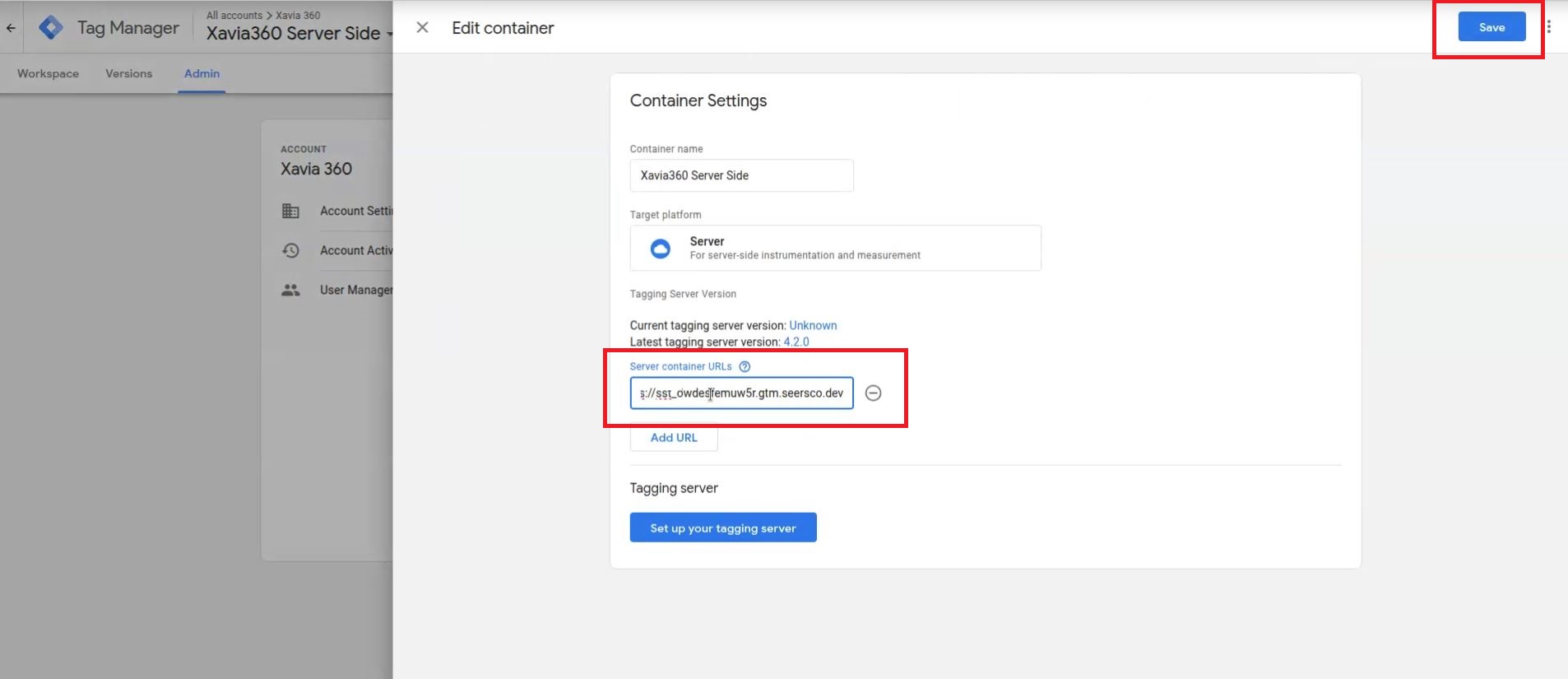This screenshot has width=1568, height=679.
Task: Go to All accounts breadcrumb
Action: (234, 15)
